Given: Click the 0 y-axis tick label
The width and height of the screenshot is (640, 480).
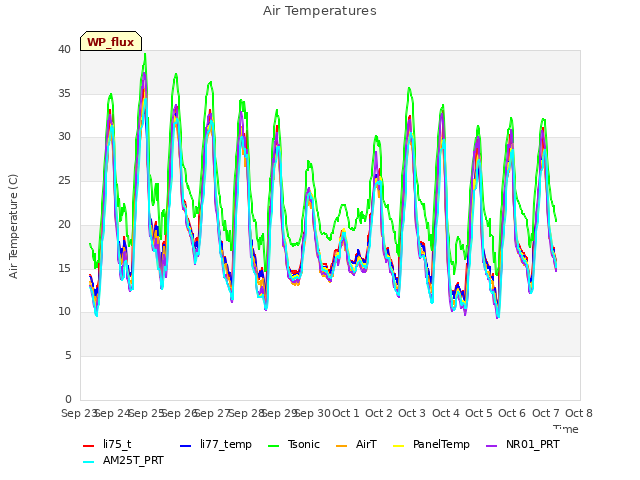Looking at the screenshot, I should [68, 399].
